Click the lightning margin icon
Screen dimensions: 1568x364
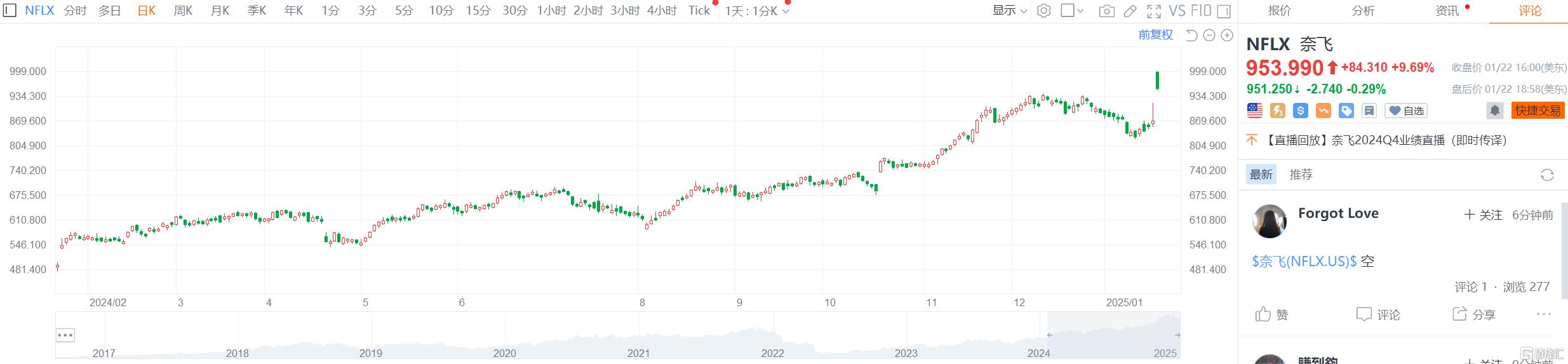tap(1278, 111)
